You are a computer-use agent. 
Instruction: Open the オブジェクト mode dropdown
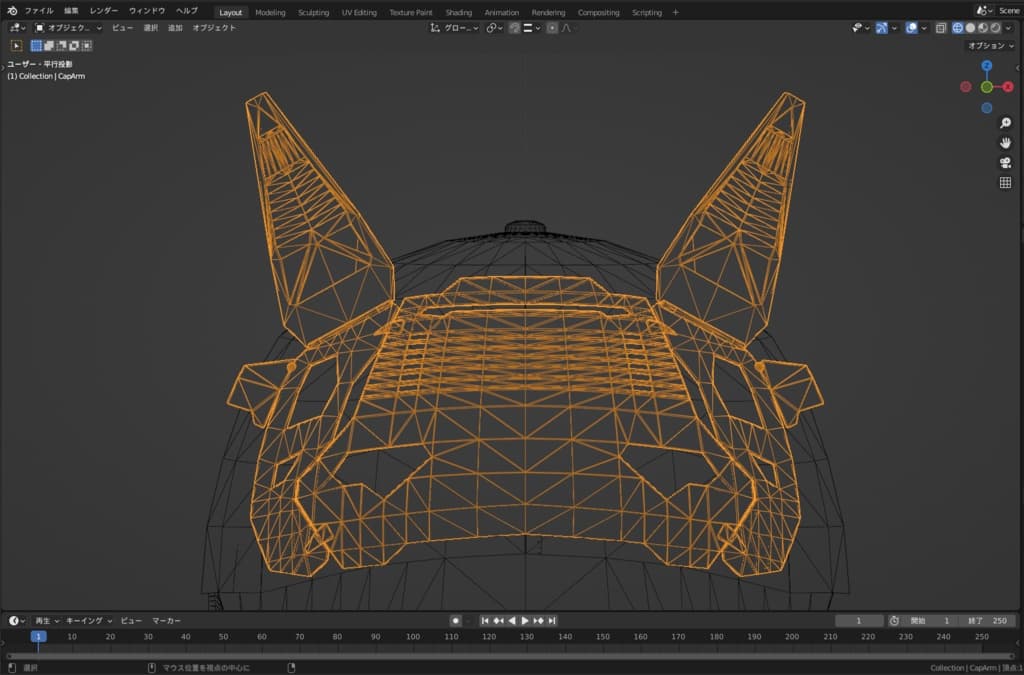click(68, 28)
